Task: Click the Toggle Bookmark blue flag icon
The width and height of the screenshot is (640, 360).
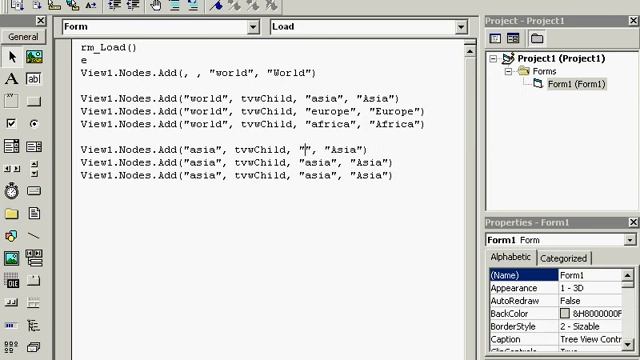Action: [x=216, y=5]
